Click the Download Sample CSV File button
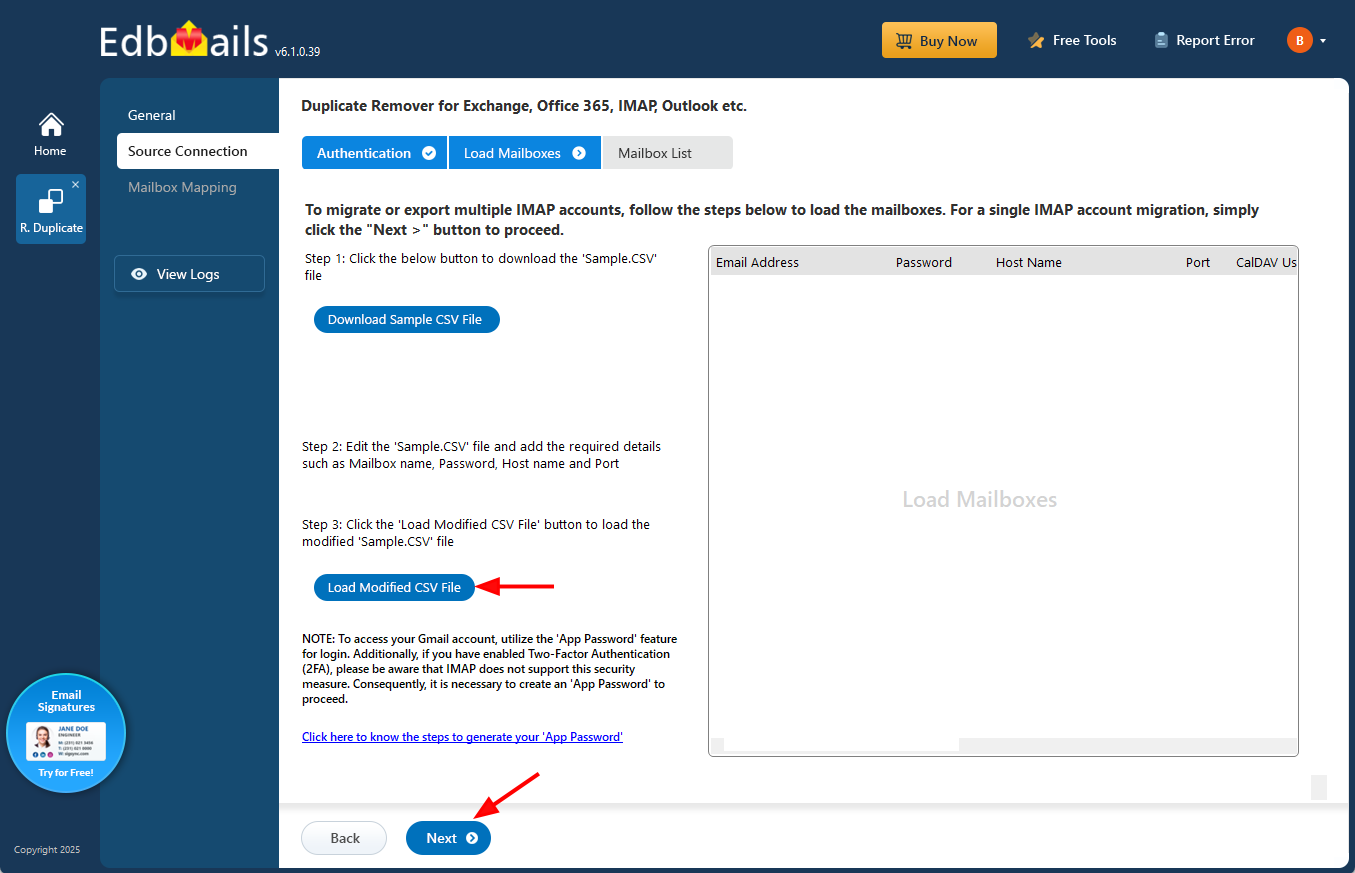Image resolution: width=1355 pixels, height=873 pixels. [x=406, y=319]
